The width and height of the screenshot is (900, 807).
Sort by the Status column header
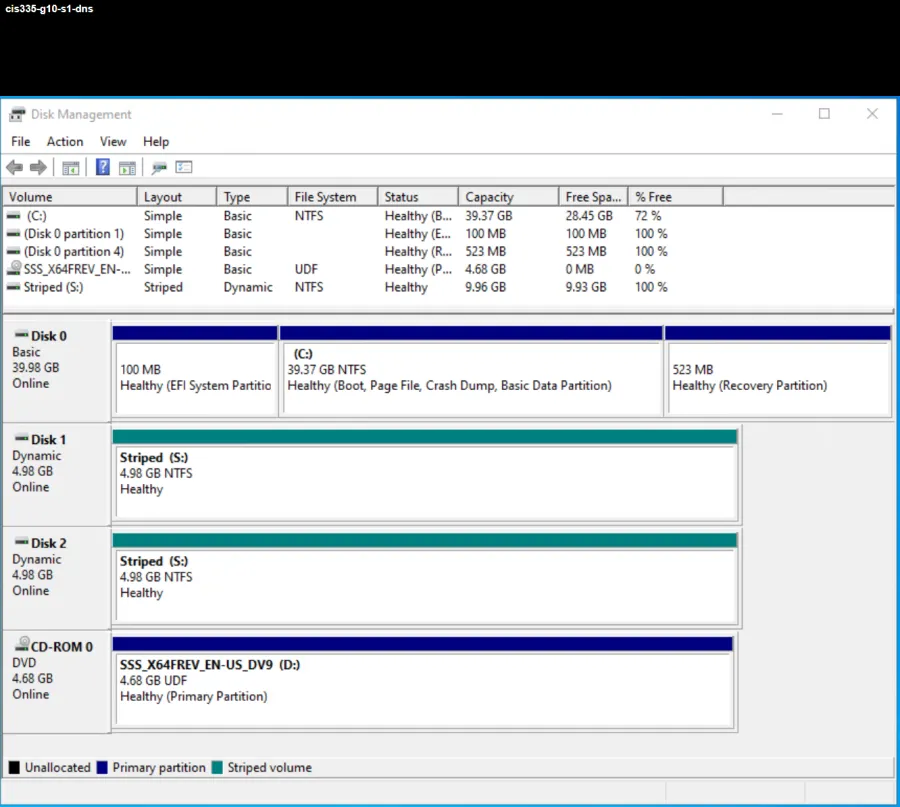(418, 197)
